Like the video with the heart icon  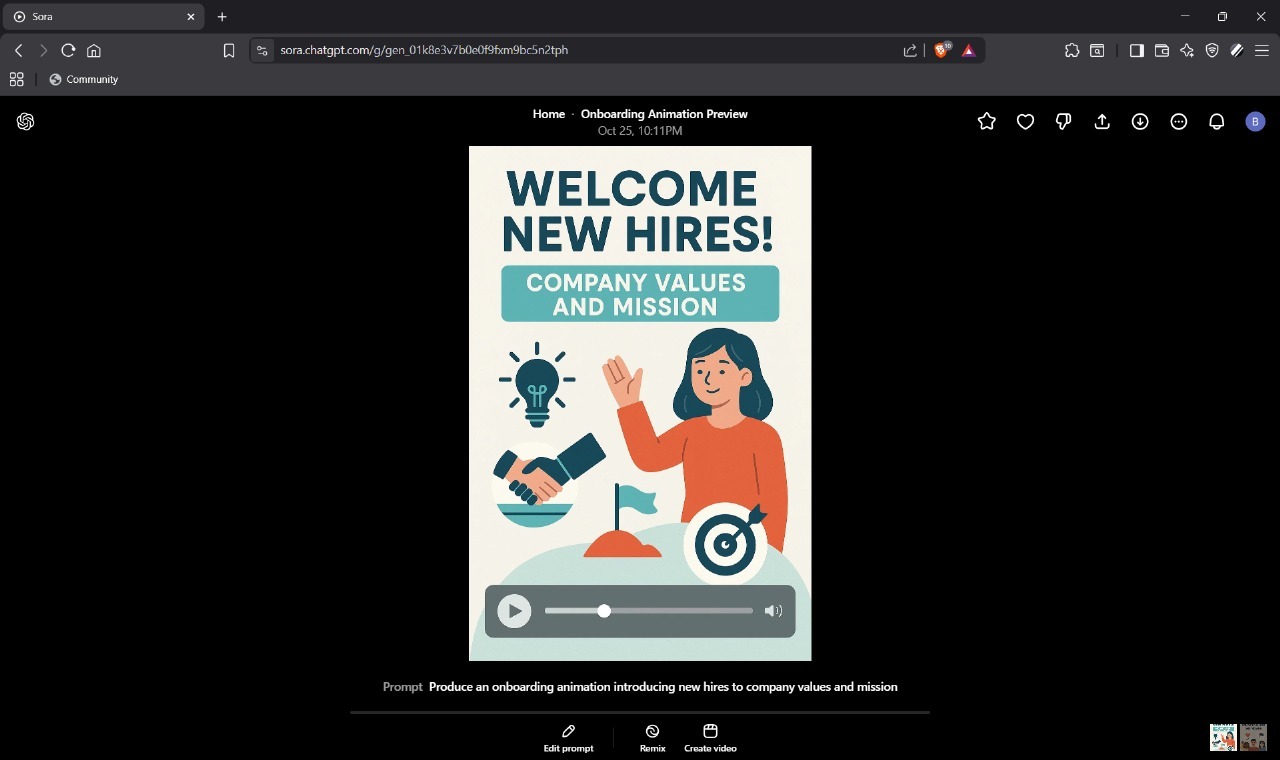[x=1024, y=121]
